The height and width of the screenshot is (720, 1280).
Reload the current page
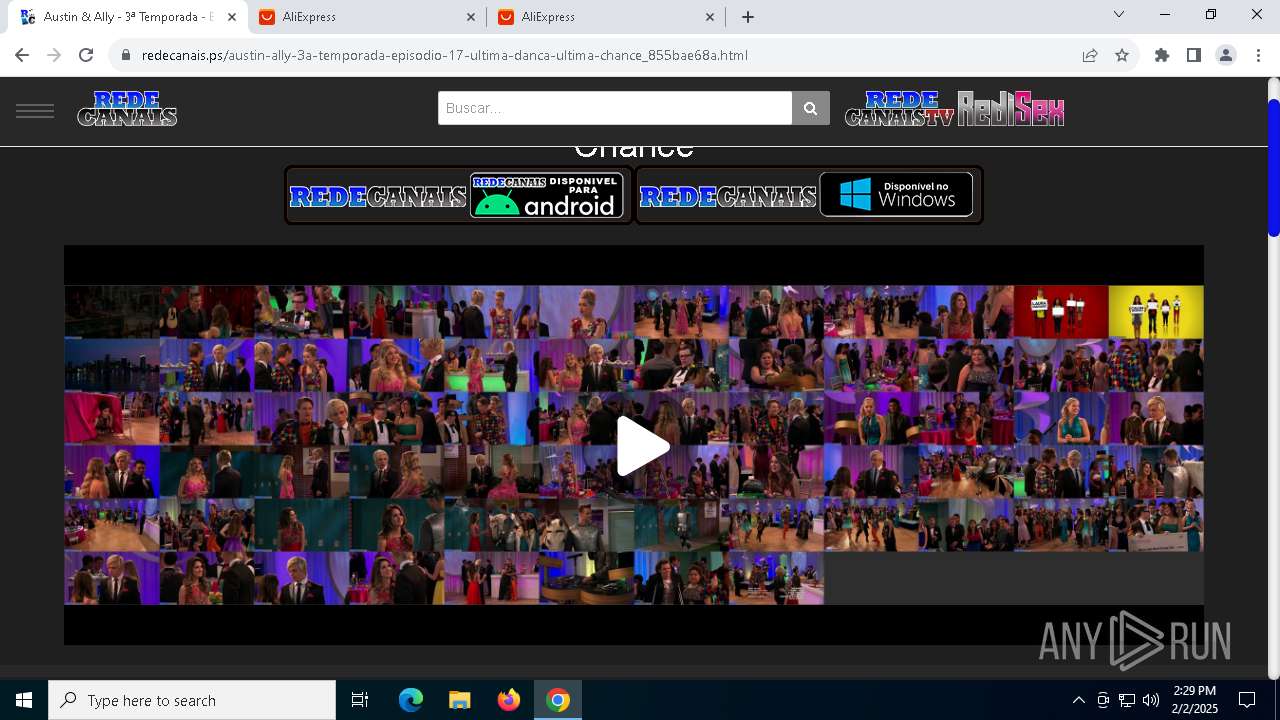[86, 55]
